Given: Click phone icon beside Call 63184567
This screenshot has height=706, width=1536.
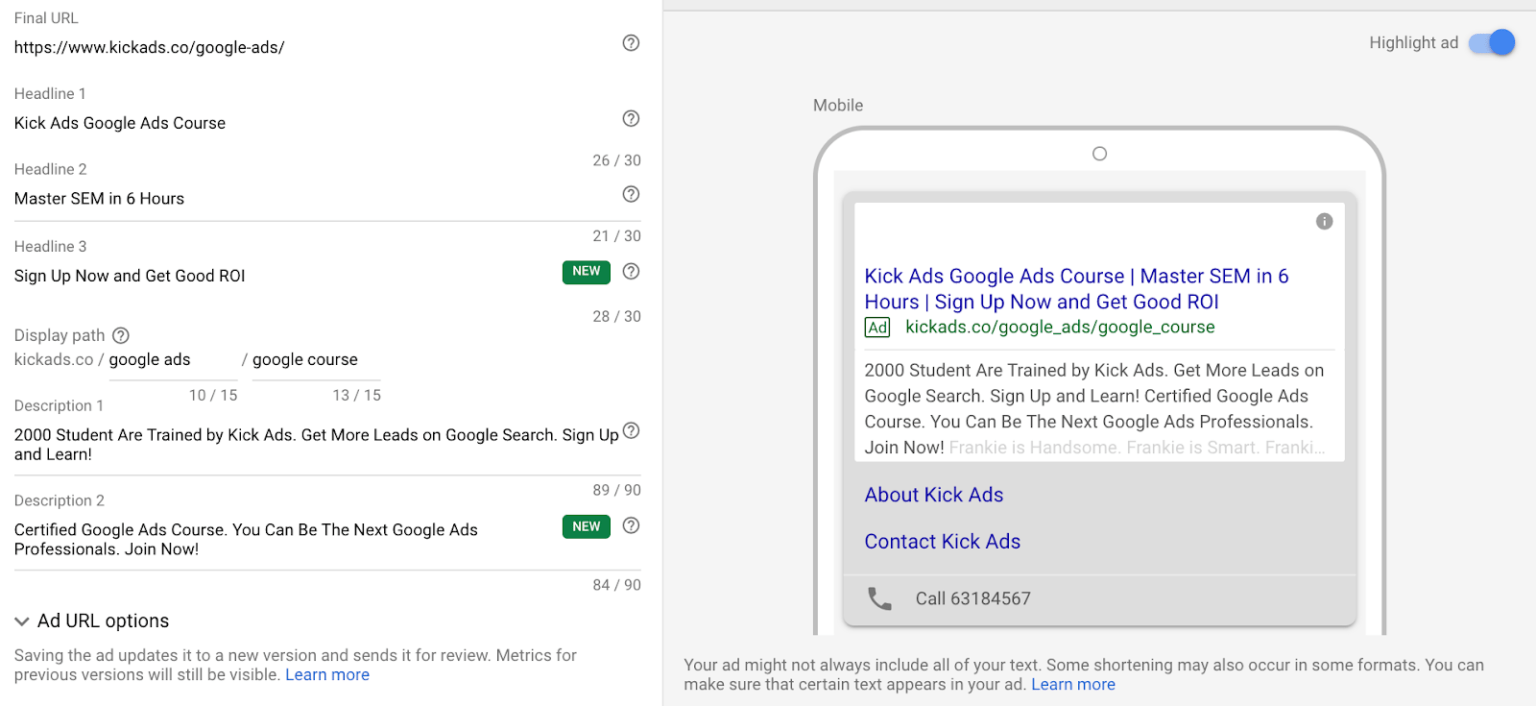Looking at the screenshot, I should (880, 599).
